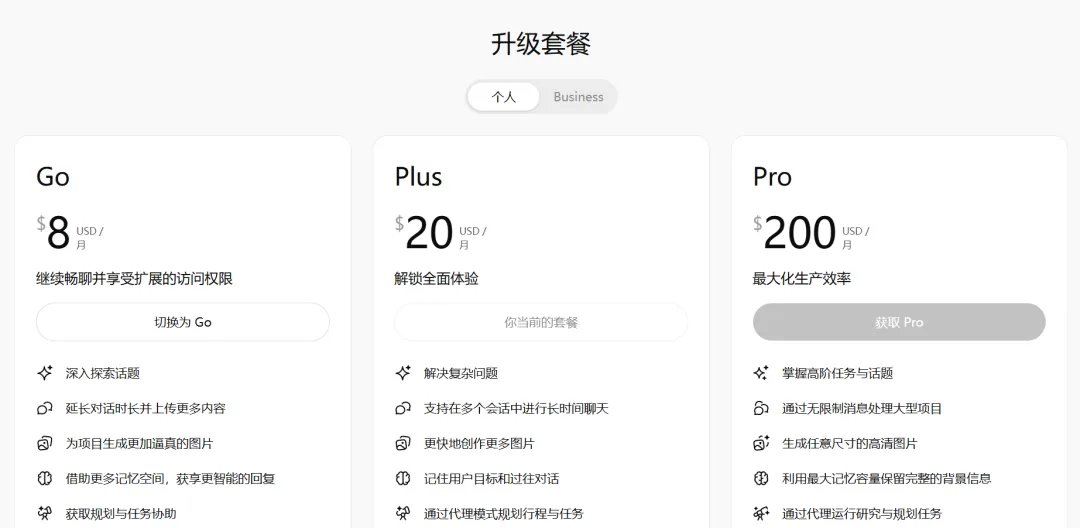Click the text 记住用户目标和过往对话

[x=491, y=479]
